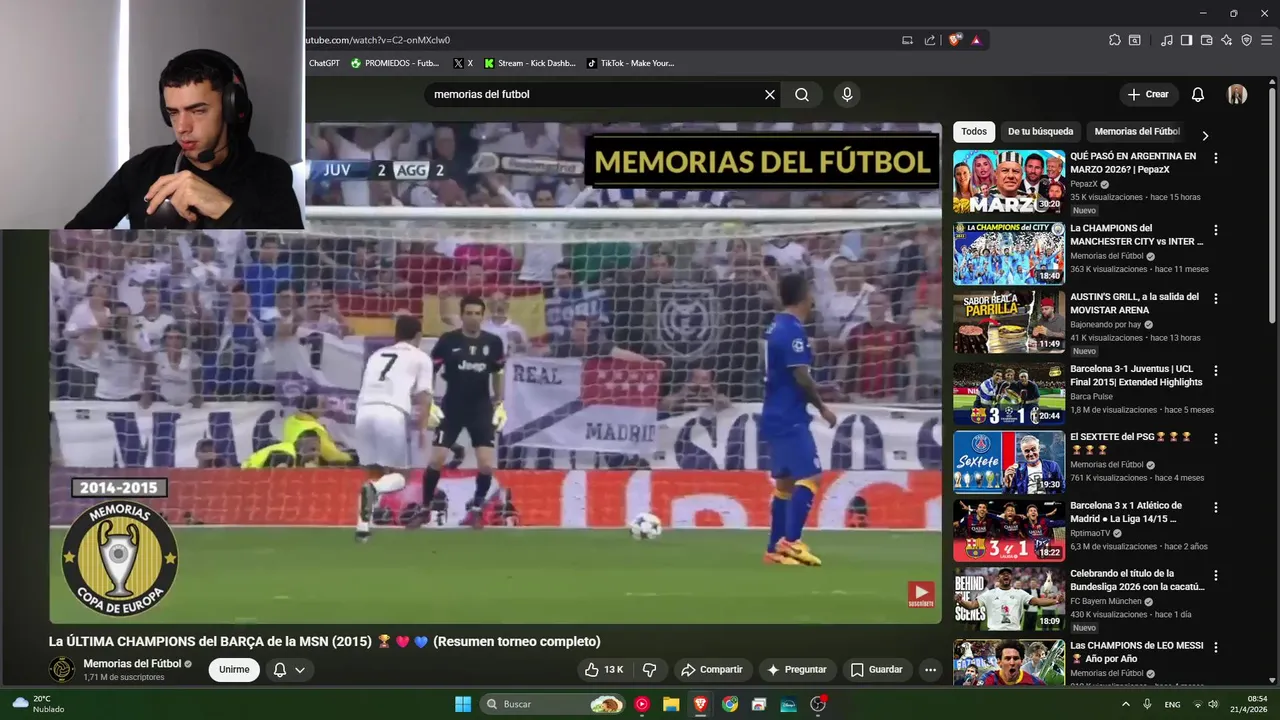Click the YouTube search magnifier button
This screenshot has width=1280, height=720.
pyautogui.click(x=802, y=95)
